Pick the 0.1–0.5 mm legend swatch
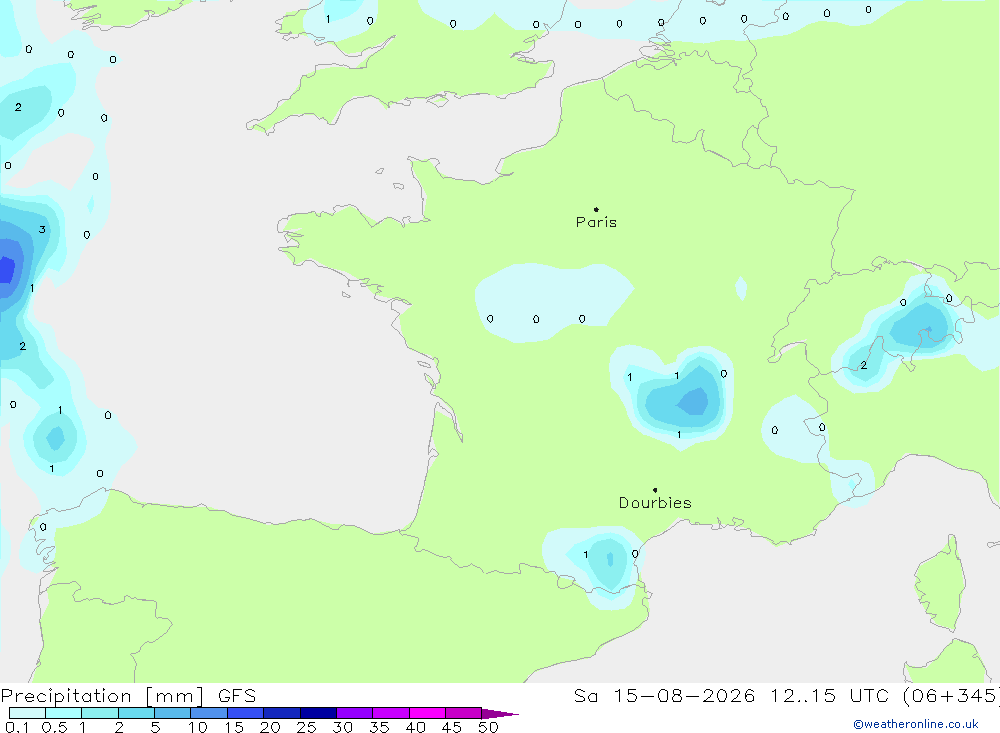 point(27,713)
